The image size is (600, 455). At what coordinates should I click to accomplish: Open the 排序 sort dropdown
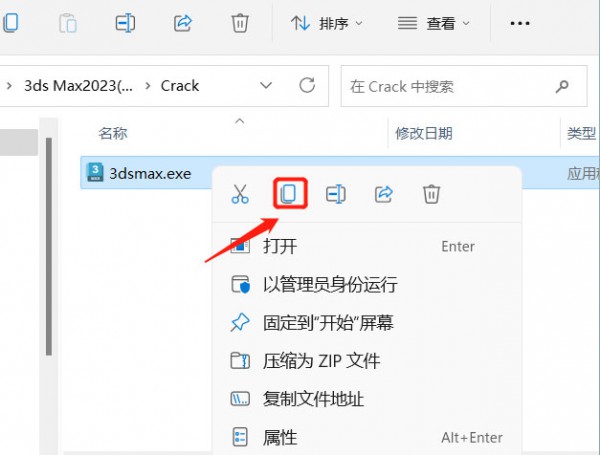(x=326, y=24)
